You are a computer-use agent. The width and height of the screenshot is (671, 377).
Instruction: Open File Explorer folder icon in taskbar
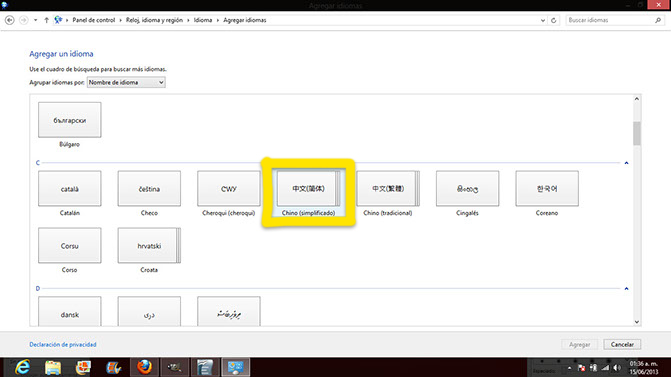[x=53, y=367]
